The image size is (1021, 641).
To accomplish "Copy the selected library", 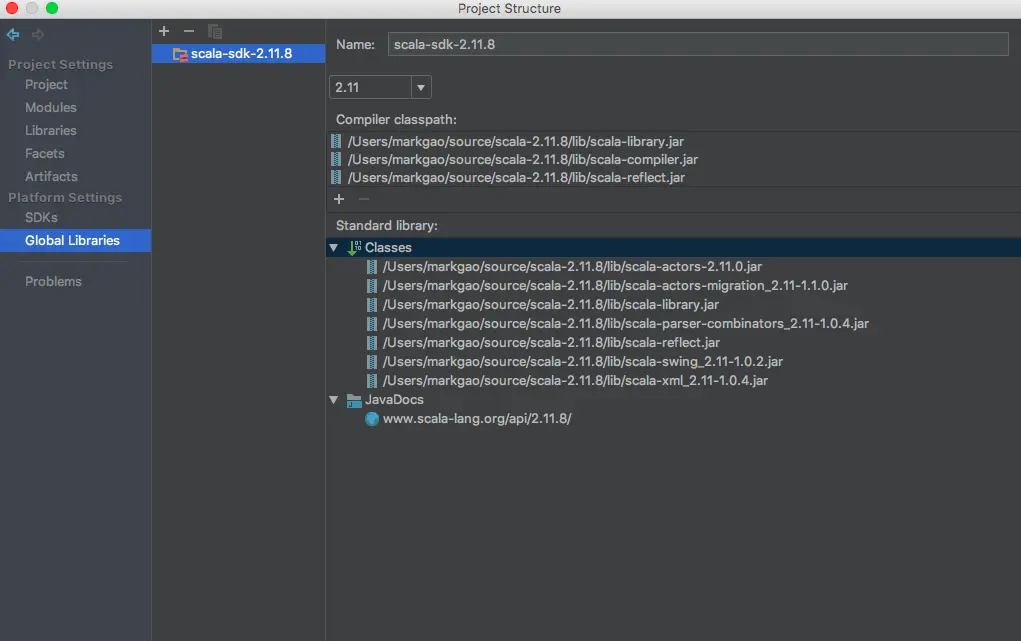I will click(x=215, y=31).
